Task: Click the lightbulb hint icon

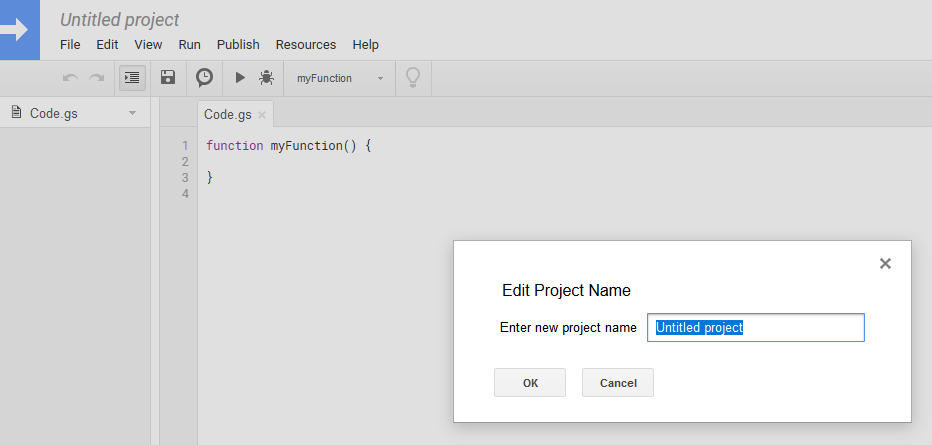Action: [x=412, y=78]
